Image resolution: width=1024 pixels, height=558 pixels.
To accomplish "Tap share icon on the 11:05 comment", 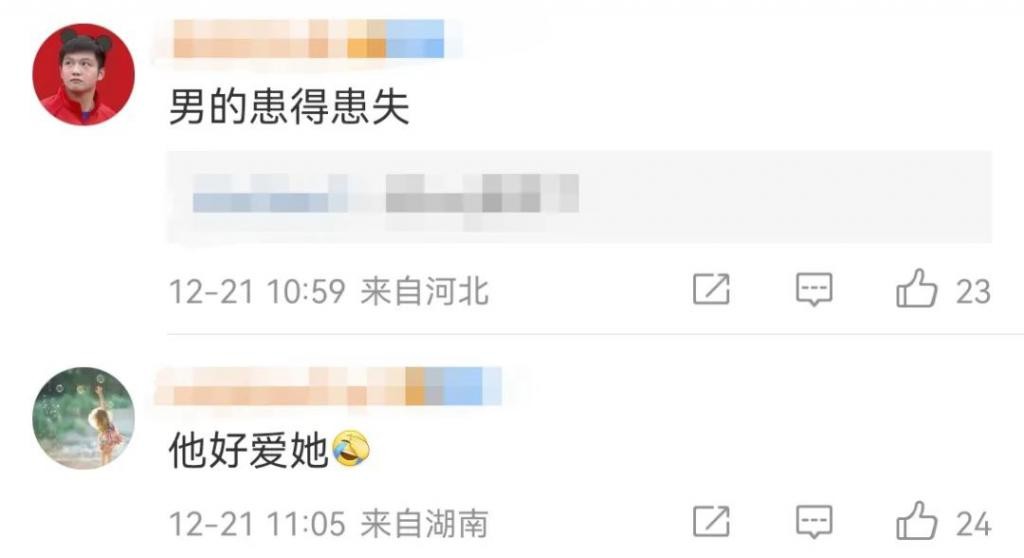I will point(711,522).
